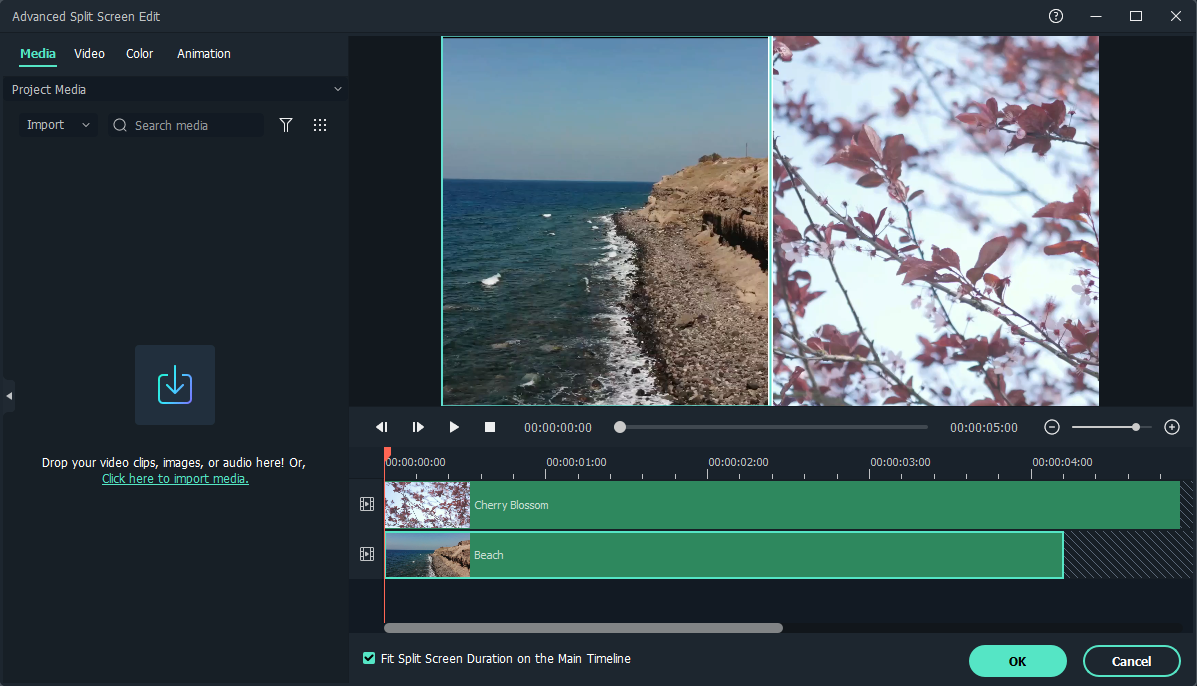This screenshot has height=686, width=1197.
Task: Confirm the edit with the OK button
Action: coord(1017,661)
